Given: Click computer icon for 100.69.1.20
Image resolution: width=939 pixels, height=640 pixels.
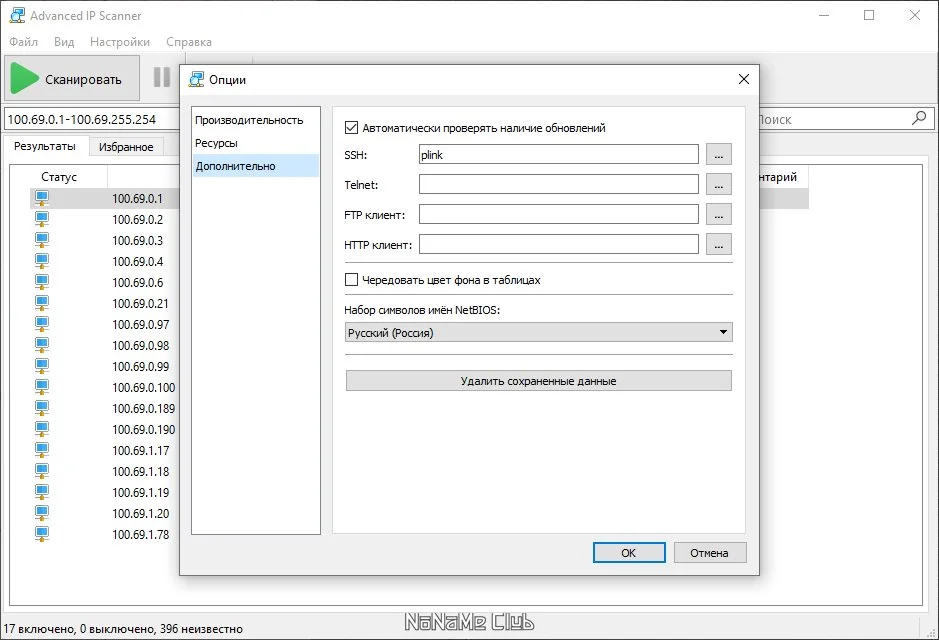Looking at the screenshot, I should 42,512.
